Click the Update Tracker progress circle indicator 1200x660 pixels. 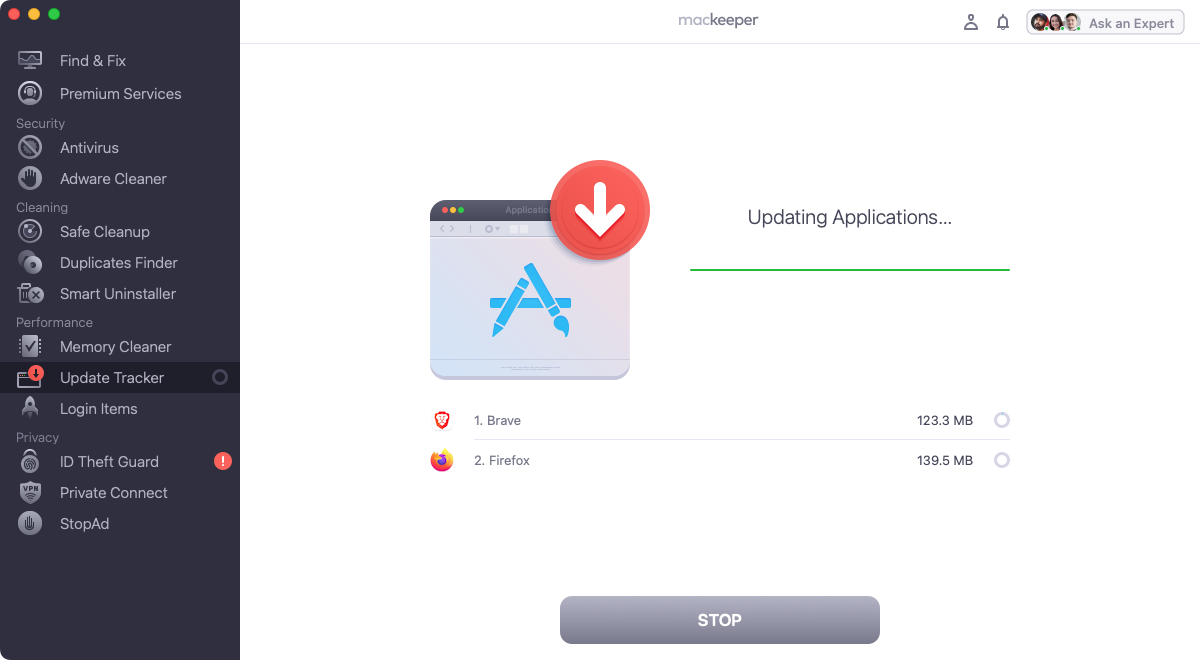coord(220,377)
